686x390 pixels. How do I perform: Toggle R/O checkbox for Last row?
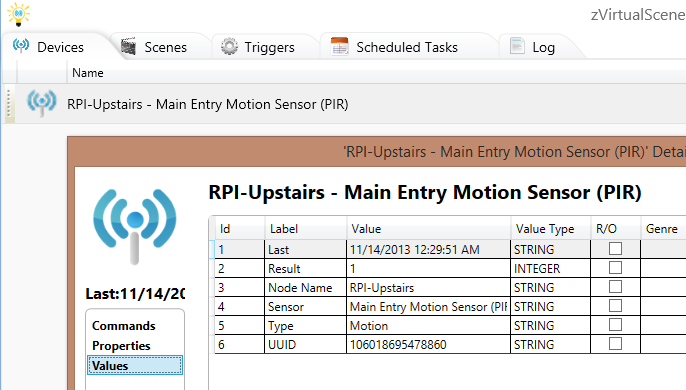615,249
